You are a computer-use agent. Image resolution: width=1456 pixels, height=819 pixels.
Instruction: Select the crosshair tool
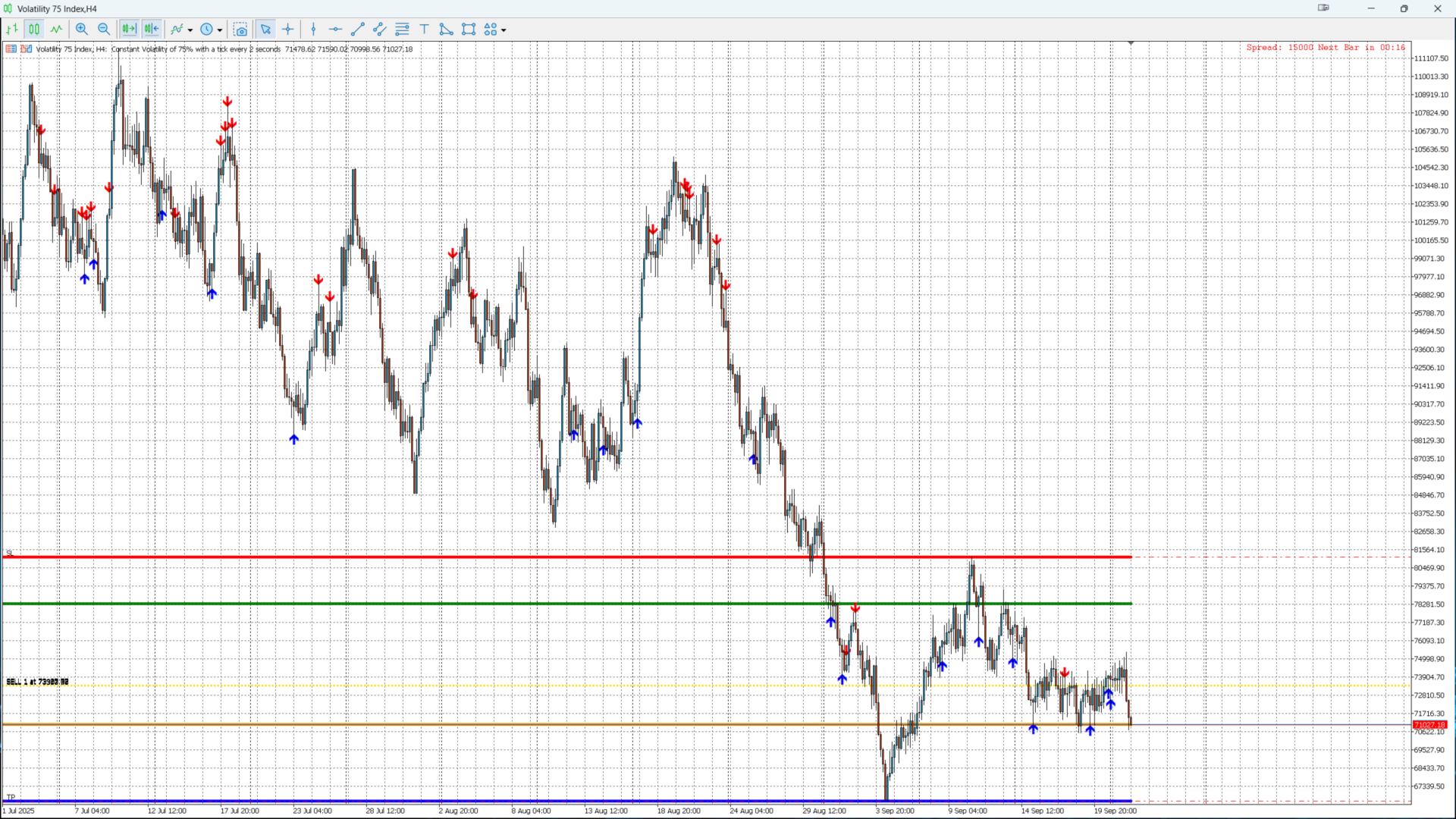tap(288, 30)
